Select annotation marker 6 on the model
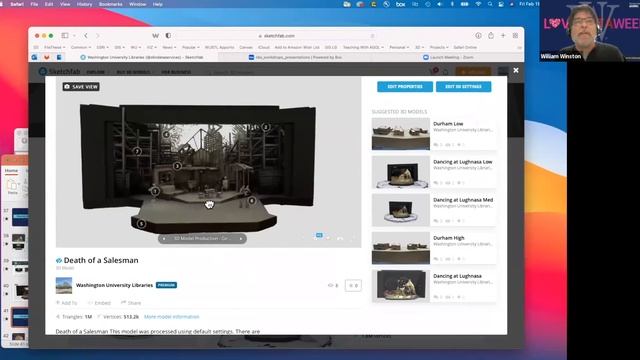 tap(252, 200)
